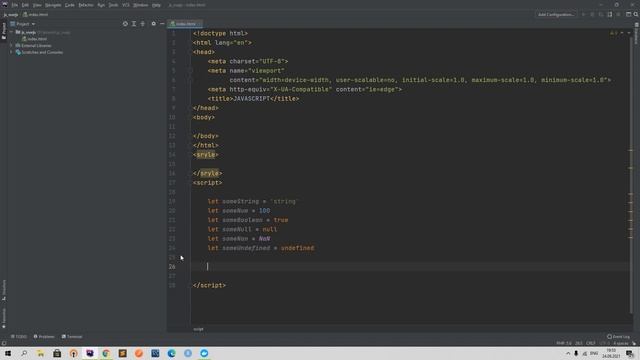Hide the Project tool window with the minus icon
Screen dimensions: 640x360
point(162,24)
